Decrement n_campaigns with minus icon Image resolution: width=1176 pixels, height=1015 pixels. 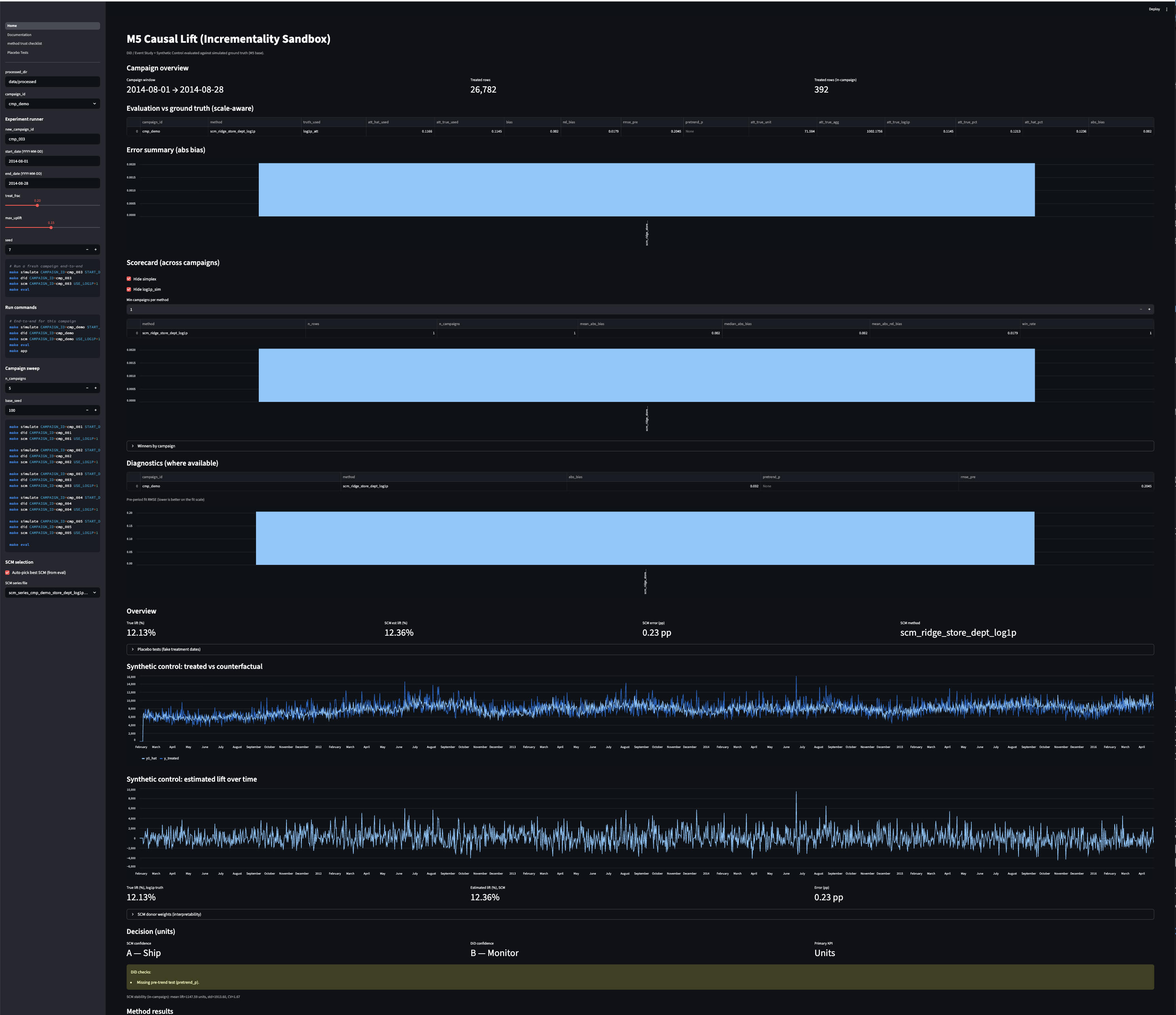click(87, 388)
